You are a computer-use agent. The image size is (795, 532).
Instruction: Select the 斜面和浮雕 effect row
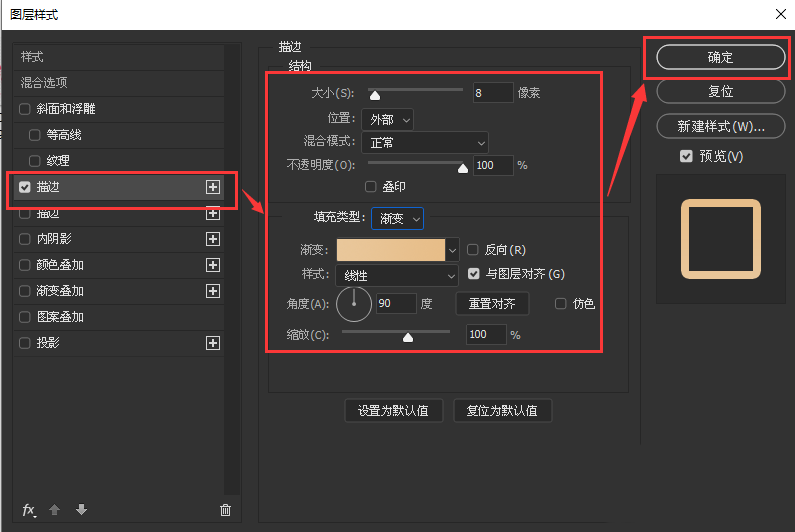pos(119,109)
